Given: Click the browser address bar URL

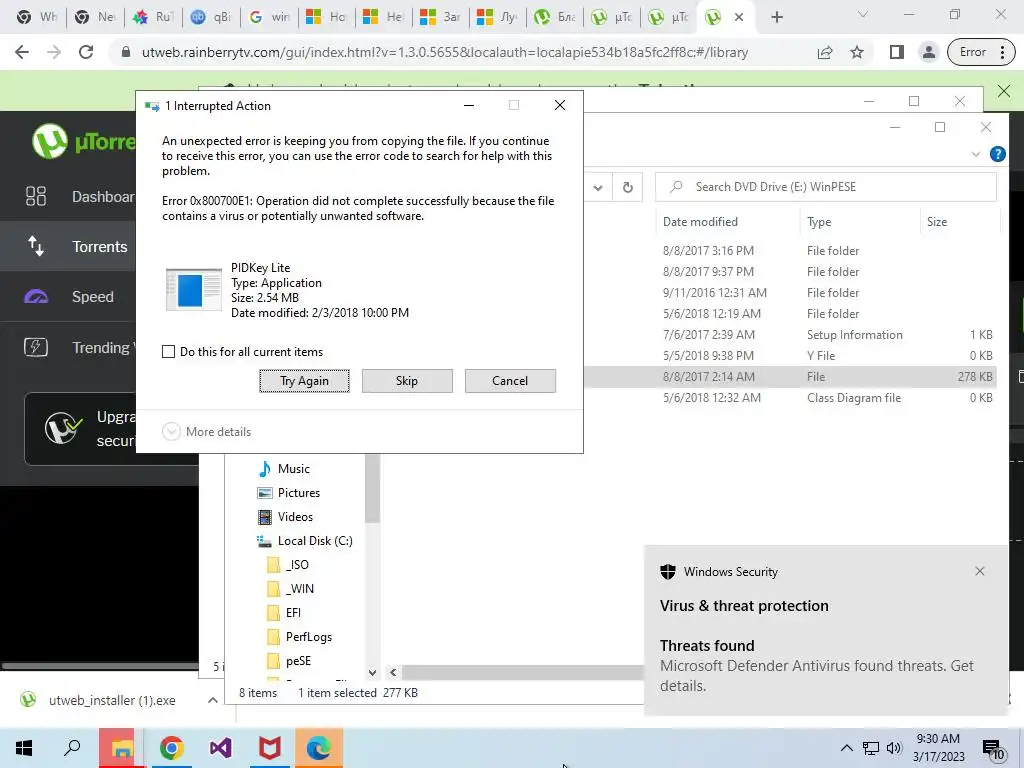Looking at the screenshot, I should [x=445, y=52].
